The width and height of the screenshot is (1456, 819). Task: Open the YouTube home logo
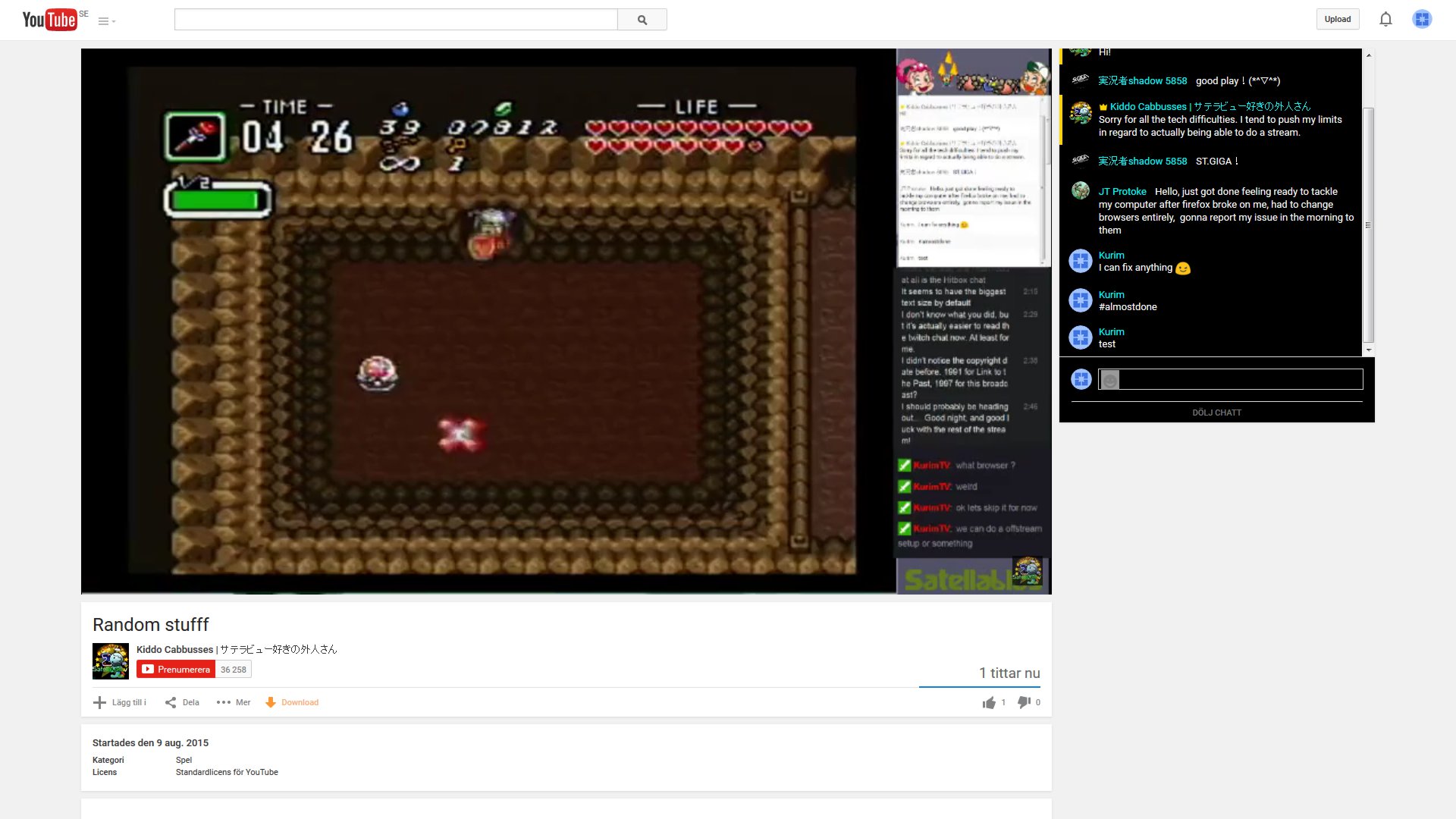[49, 20]
